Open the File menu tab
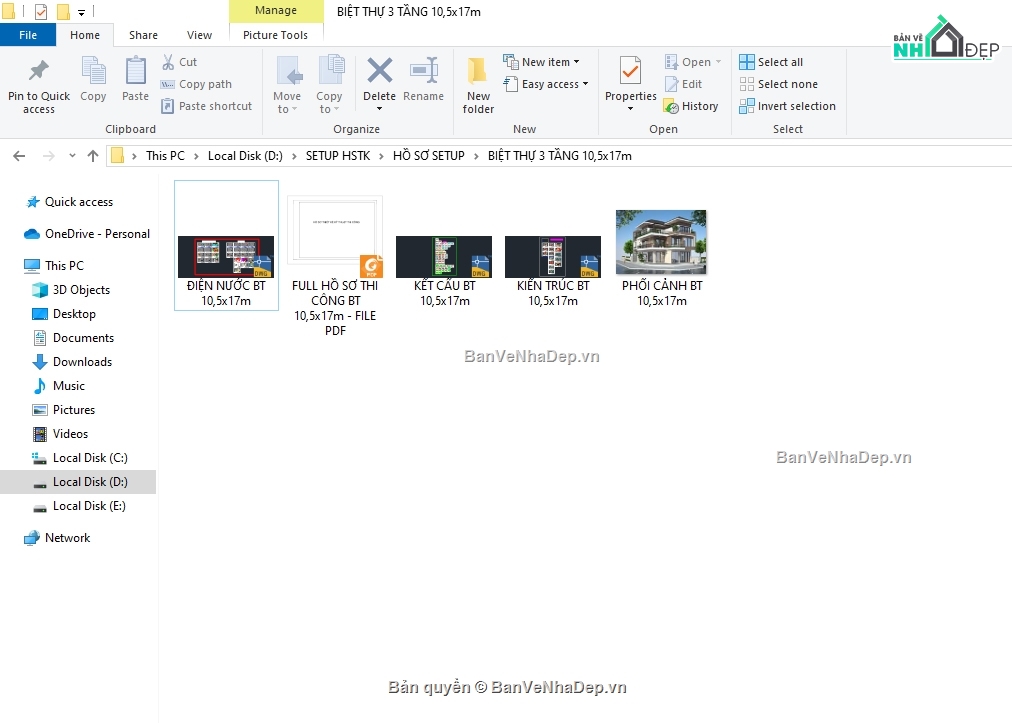 [28, 35]
